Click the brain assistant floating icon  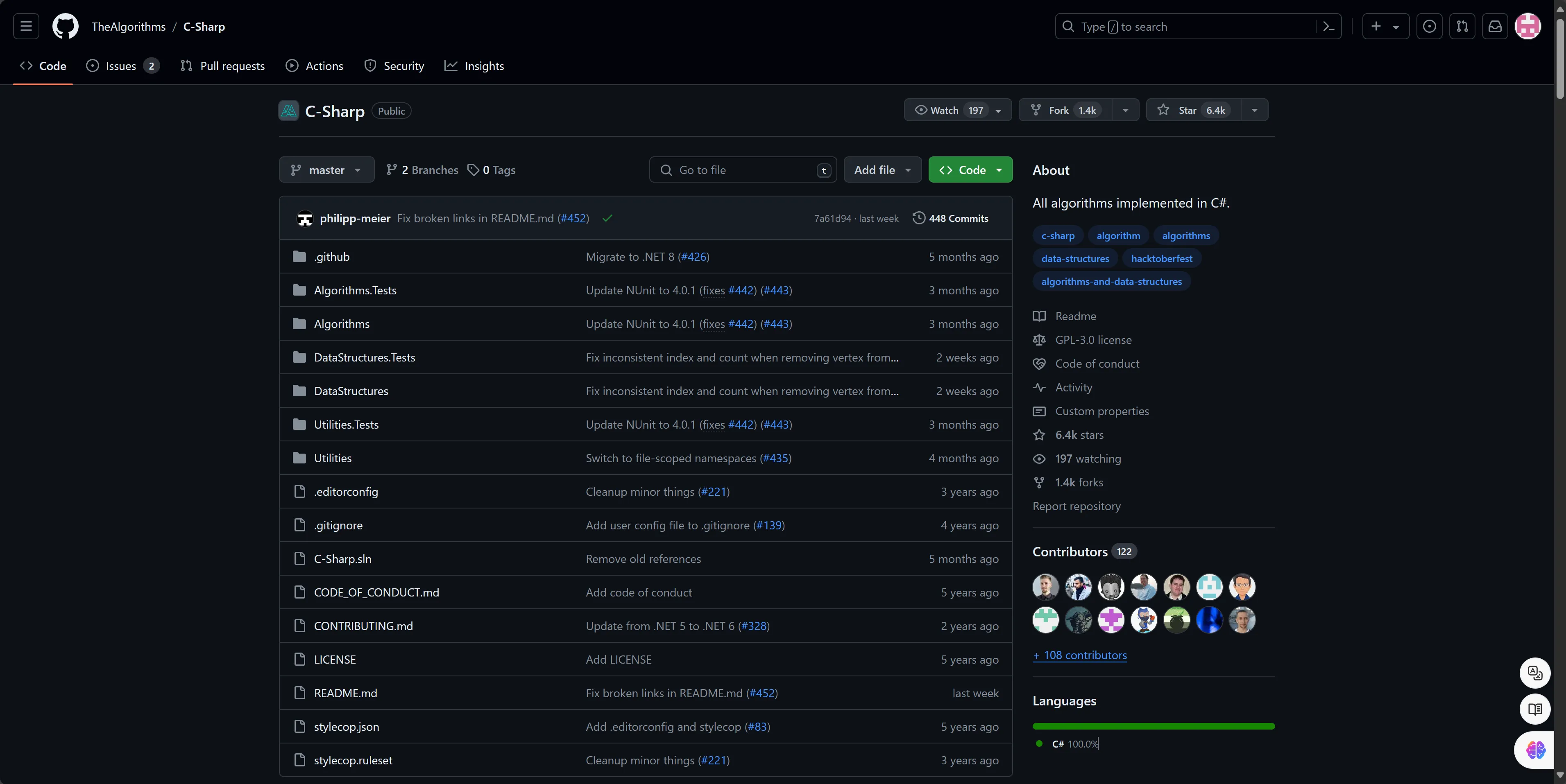pyautogui.click(x=1535, y=750)
